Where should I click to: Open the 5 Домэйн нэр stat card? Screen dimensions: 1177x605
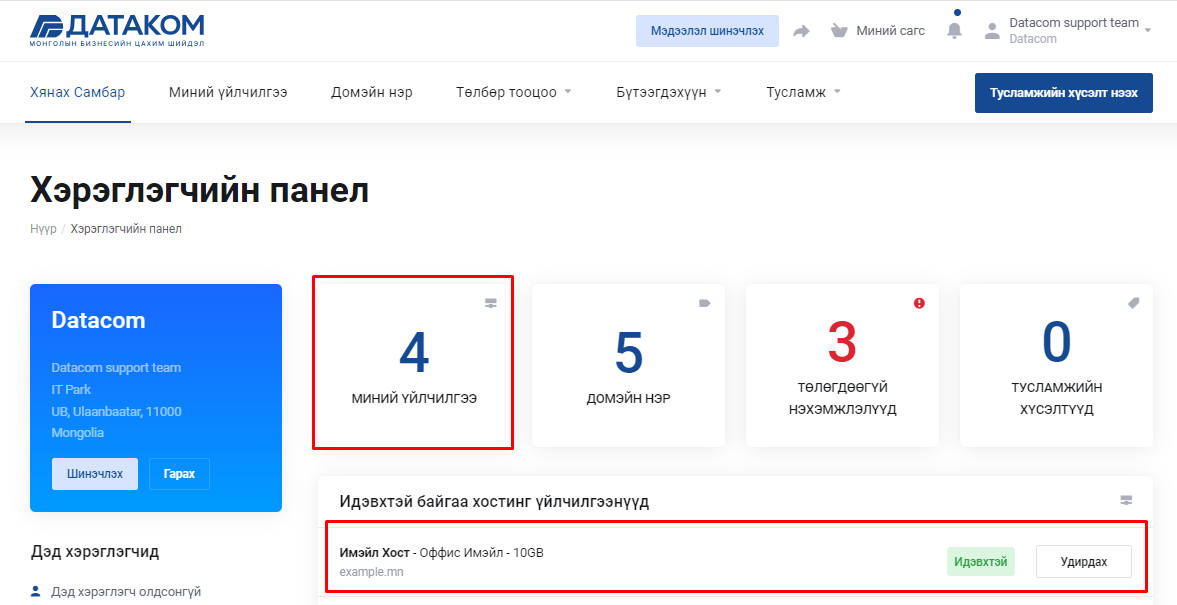click(x=628, y=366)
